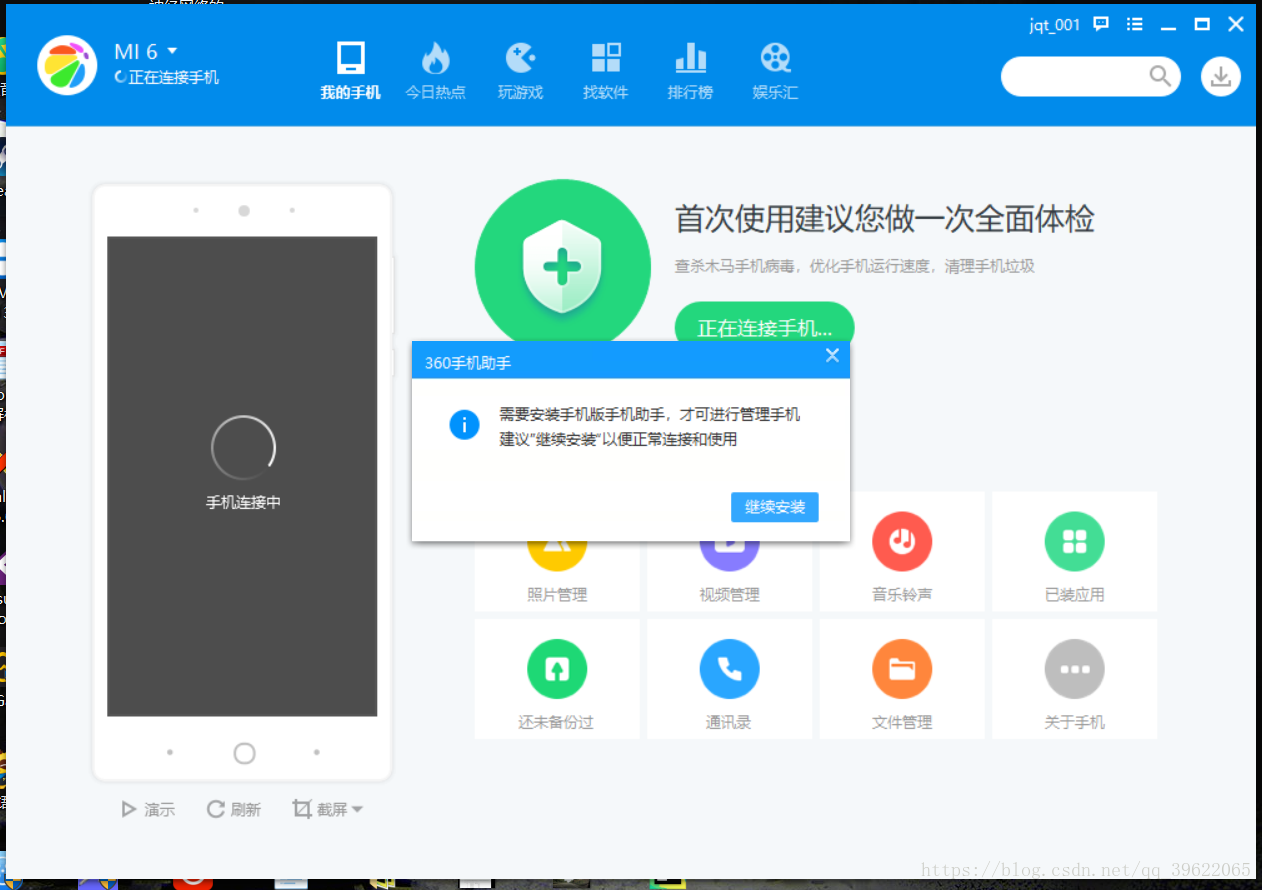Click the green shield checkup icon

(562, 267)
